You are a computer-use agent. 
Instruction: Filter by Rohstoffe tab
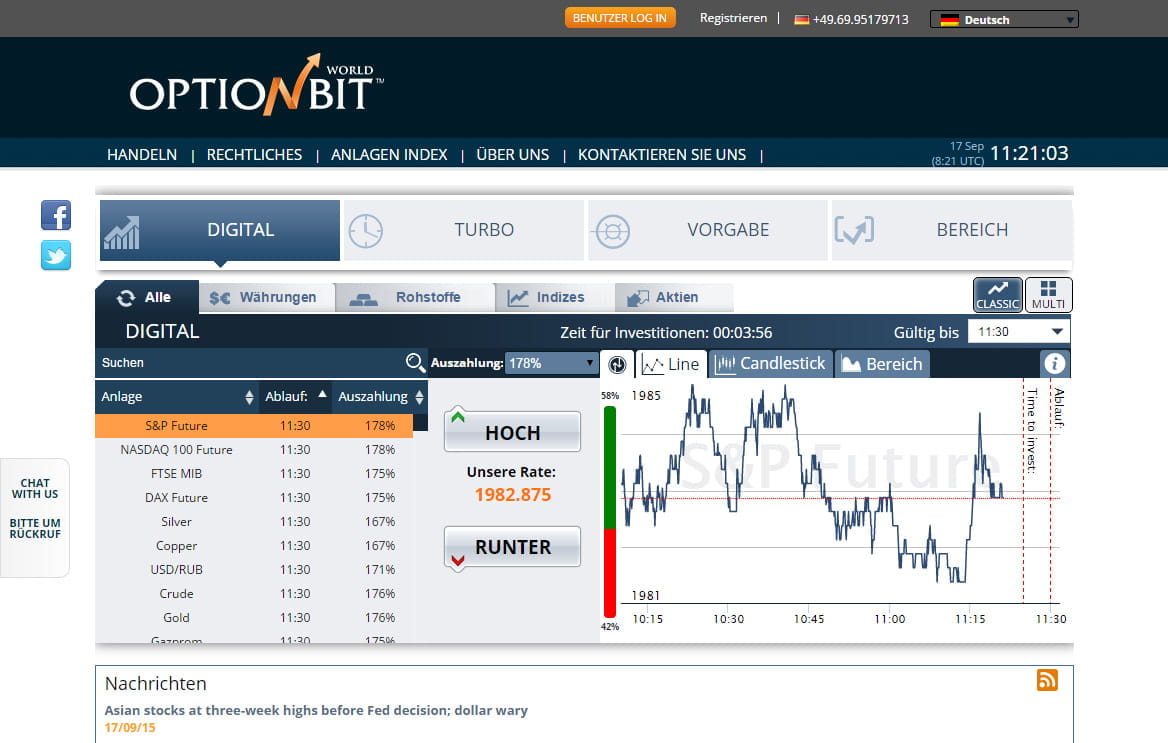[415, 297]
